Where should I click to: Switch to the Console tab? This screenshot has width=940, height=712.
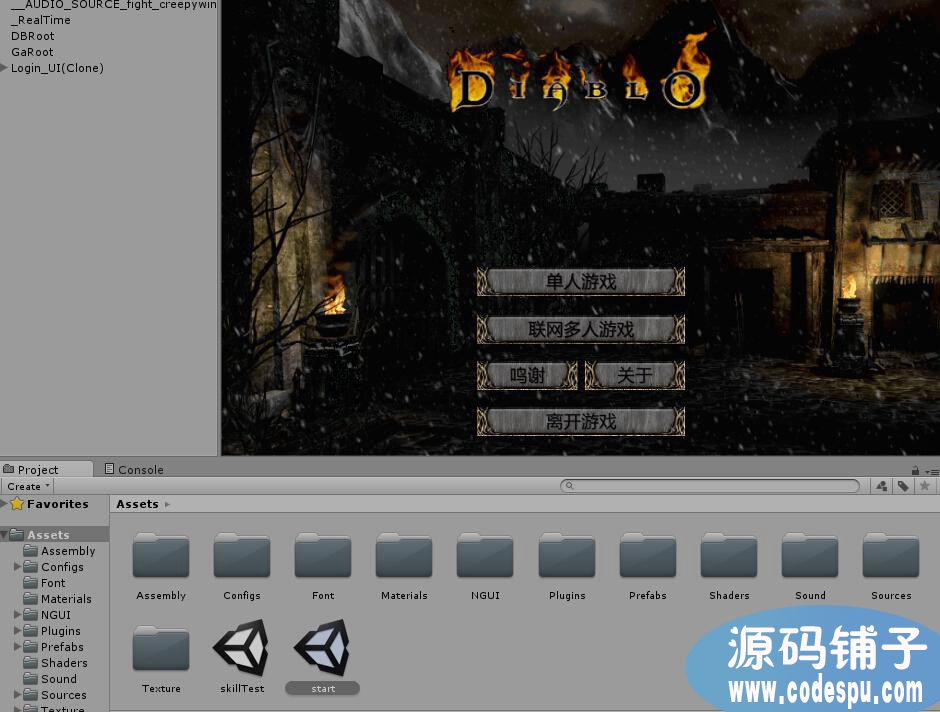(x=134, y=469)
